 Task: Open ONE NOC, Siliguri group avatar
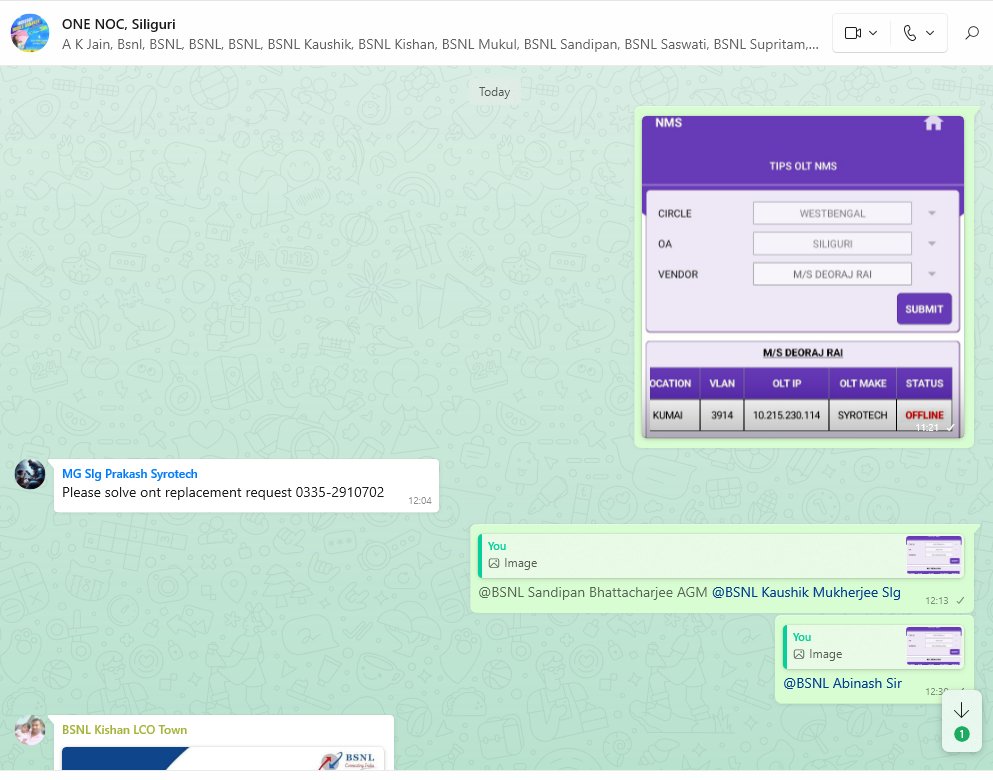[30, 33]
